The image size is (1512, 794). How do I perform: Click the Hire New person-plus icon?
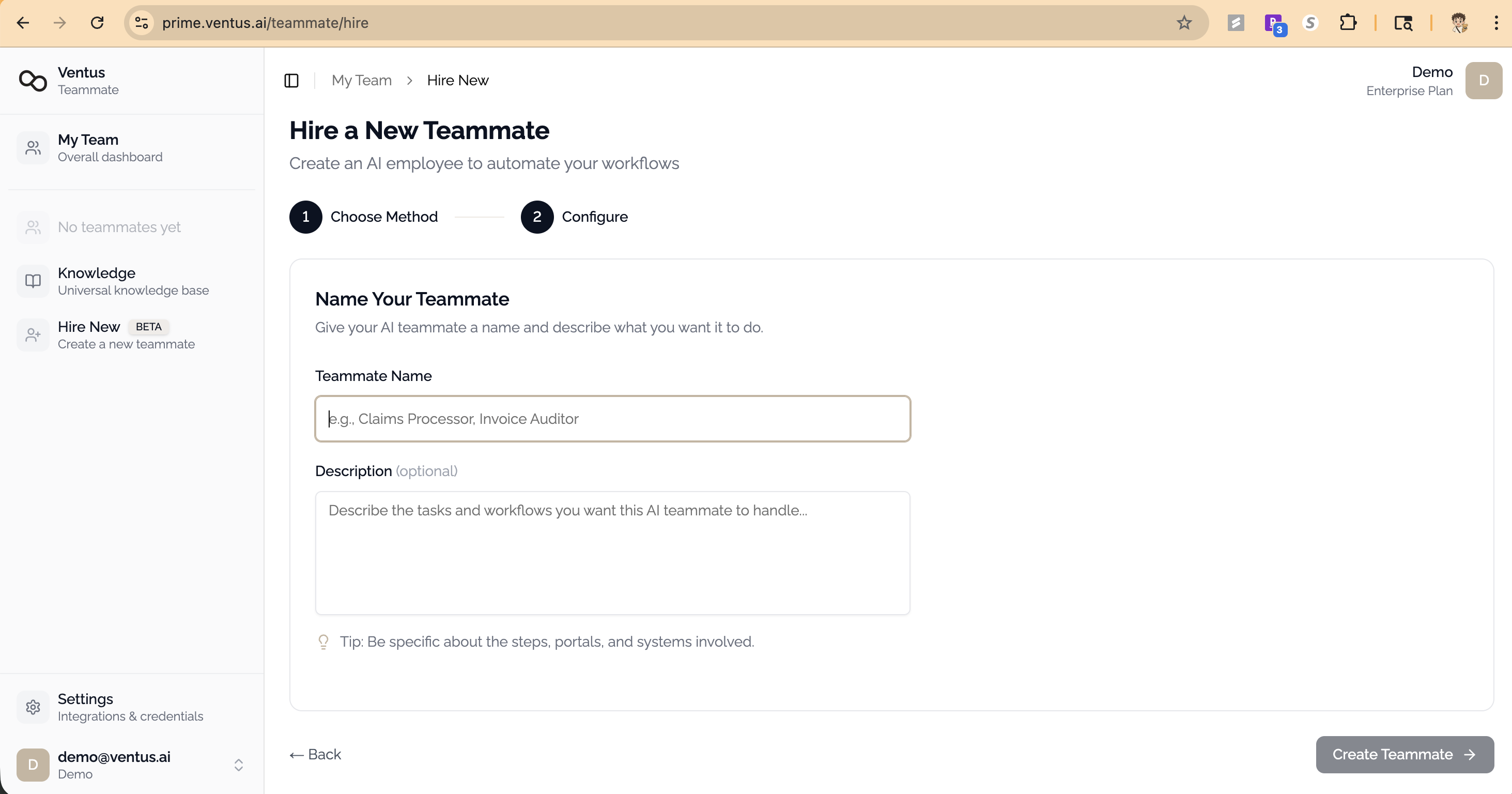tap(33, 335)
